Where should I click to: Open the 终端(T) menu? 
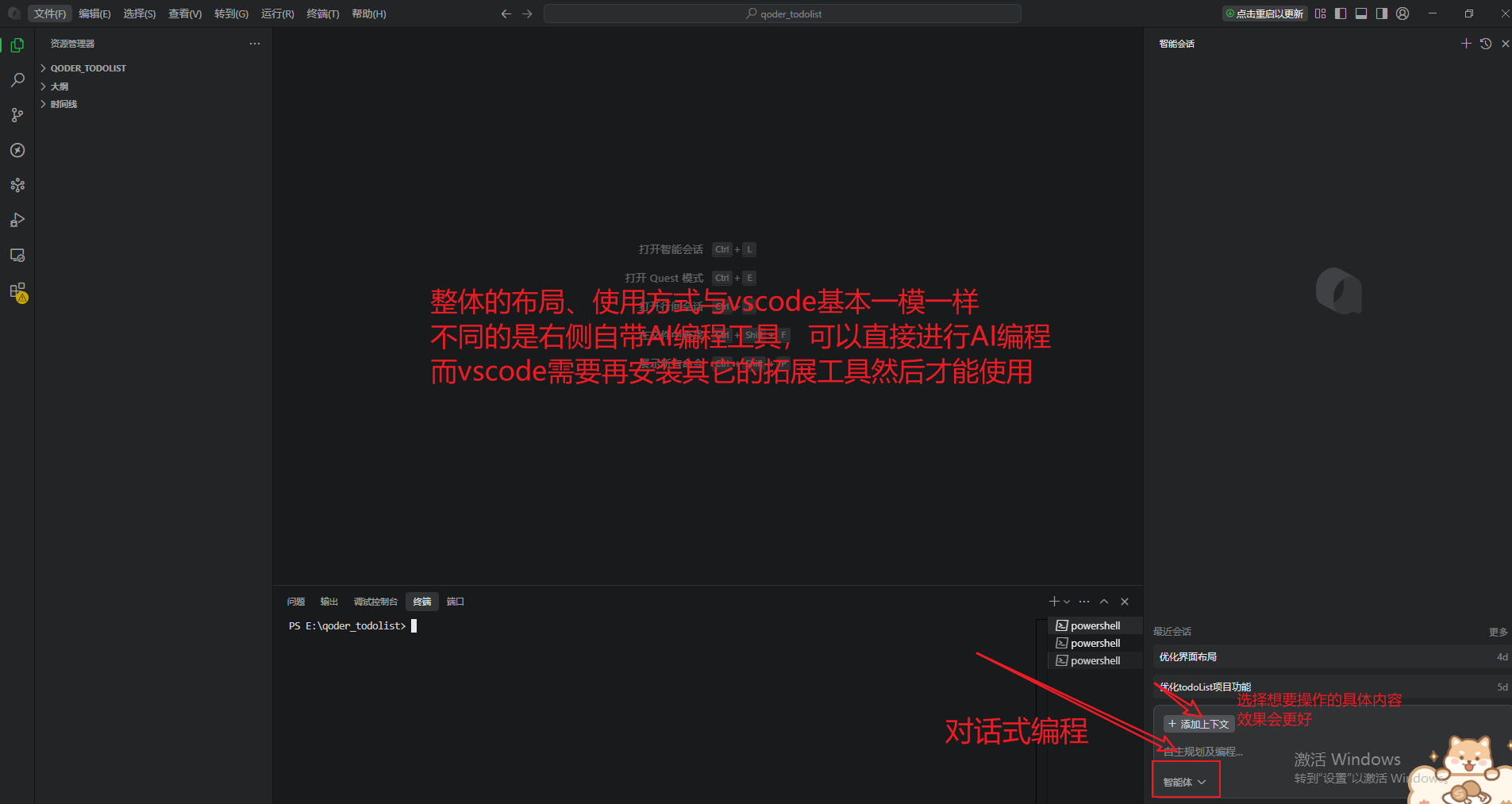[x=323, y=13]
